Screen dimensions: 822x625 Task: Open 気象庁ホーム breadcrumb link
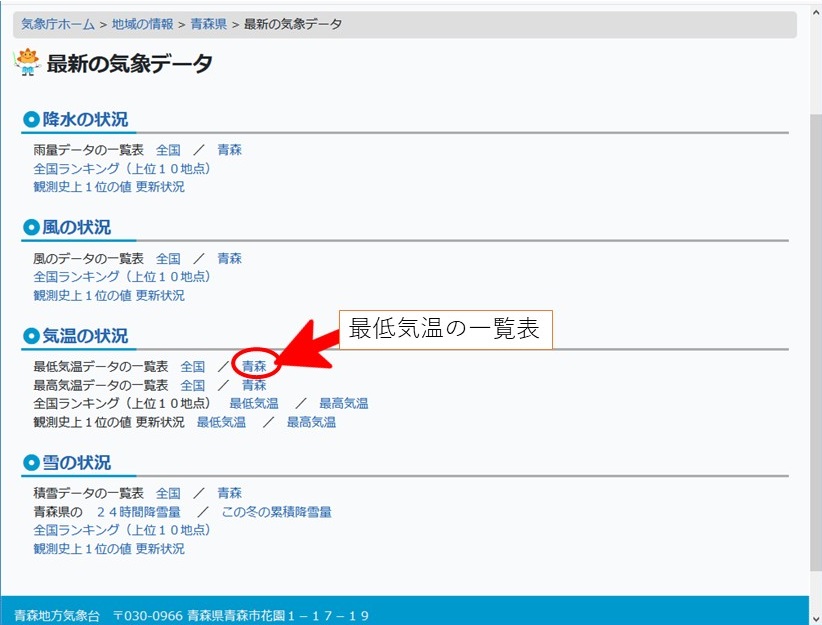[x=58, y=24]
